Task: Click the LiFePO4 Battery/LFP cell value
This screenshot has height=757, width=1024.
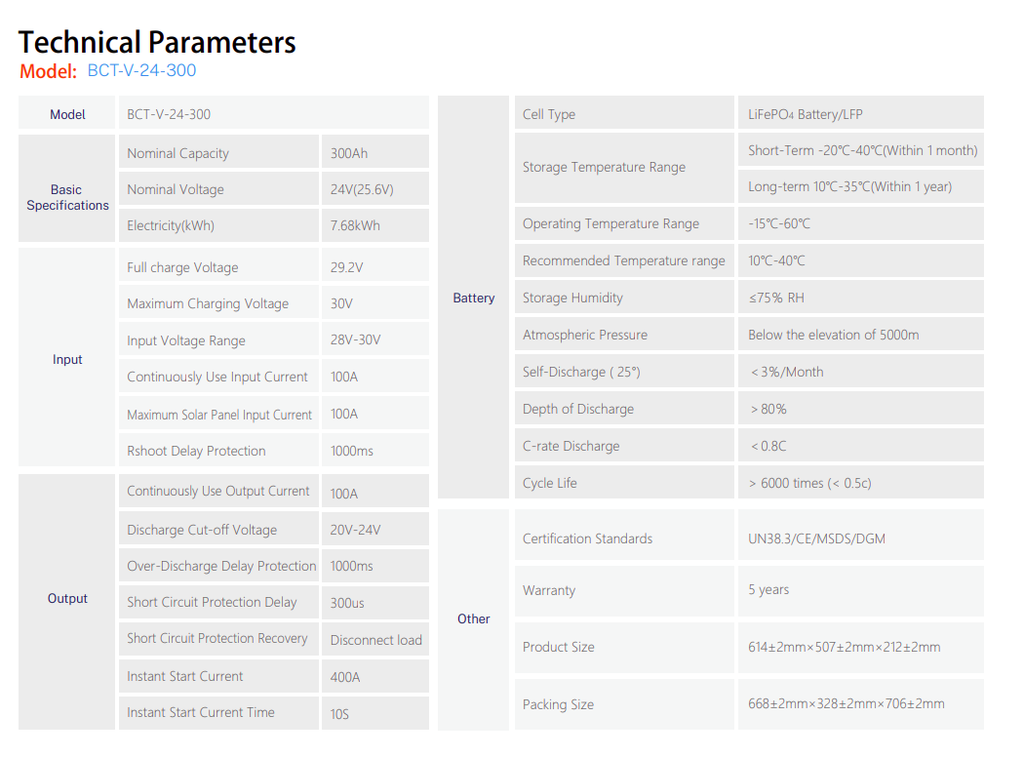Action: (x=805, y=114)
